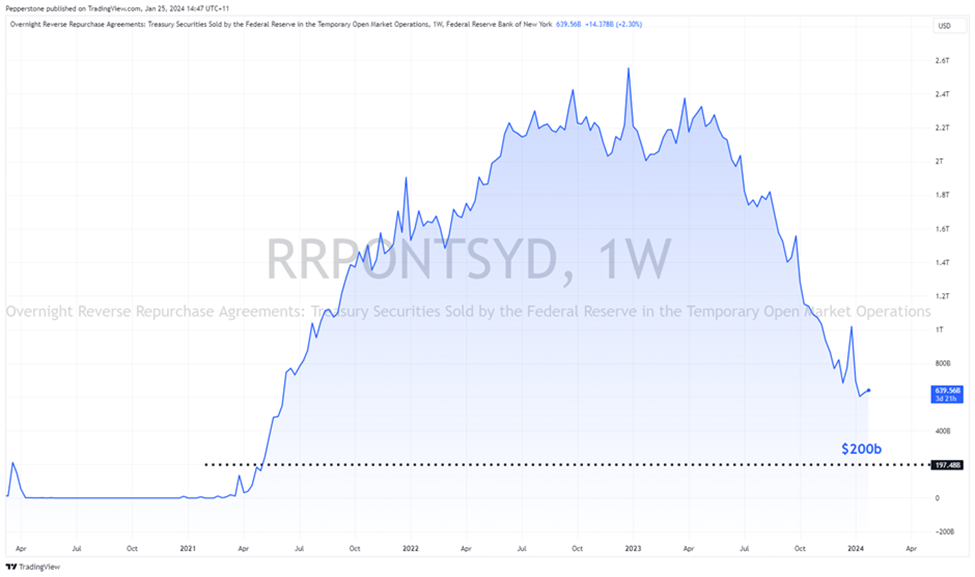Click the 2024 label on time axis

pos(855,549)
